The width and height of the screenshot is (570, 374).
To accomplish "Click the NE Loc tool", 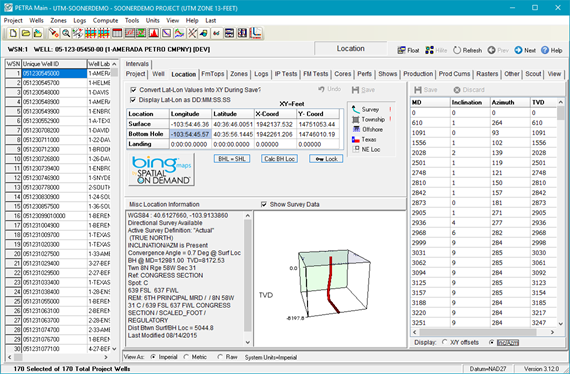I will [x=366, y=149].
